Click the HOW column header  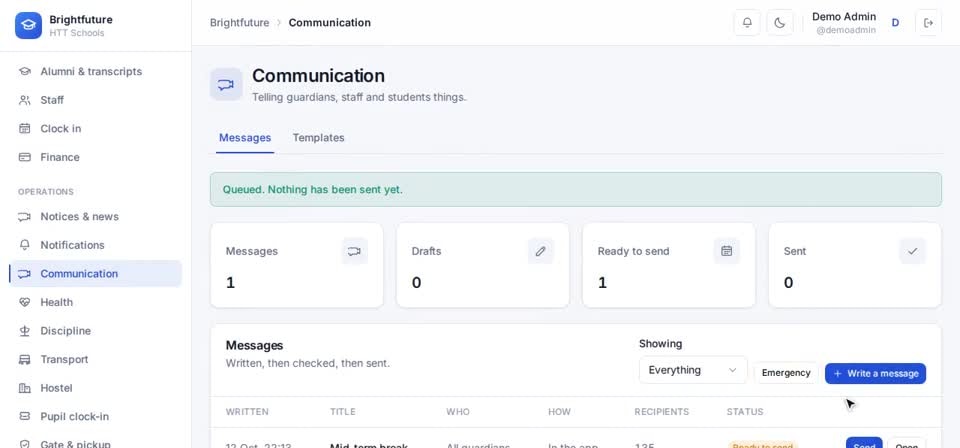pyautogui.click(x=559, y=412)
